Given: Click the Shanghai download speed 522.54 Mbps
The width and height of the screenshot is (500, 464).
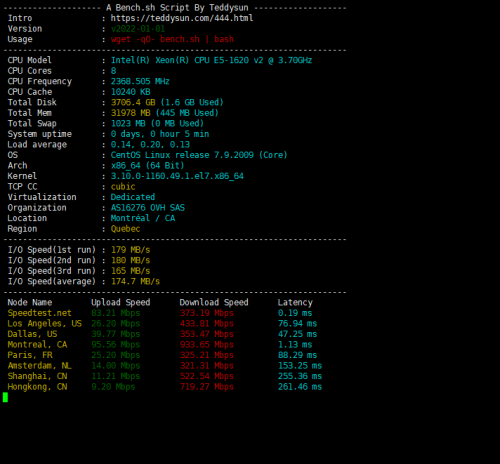Looking at the screenshot, I should point(207,376).
